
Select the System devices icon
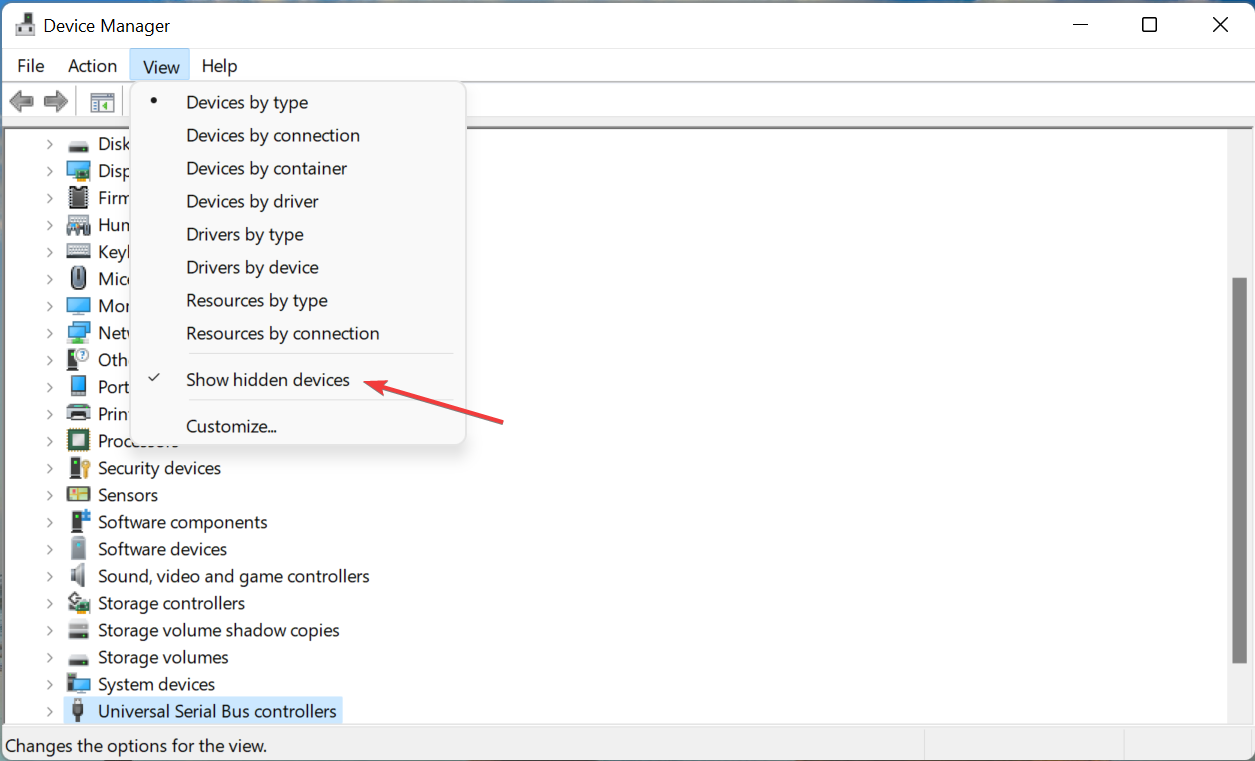pos(78,684)
